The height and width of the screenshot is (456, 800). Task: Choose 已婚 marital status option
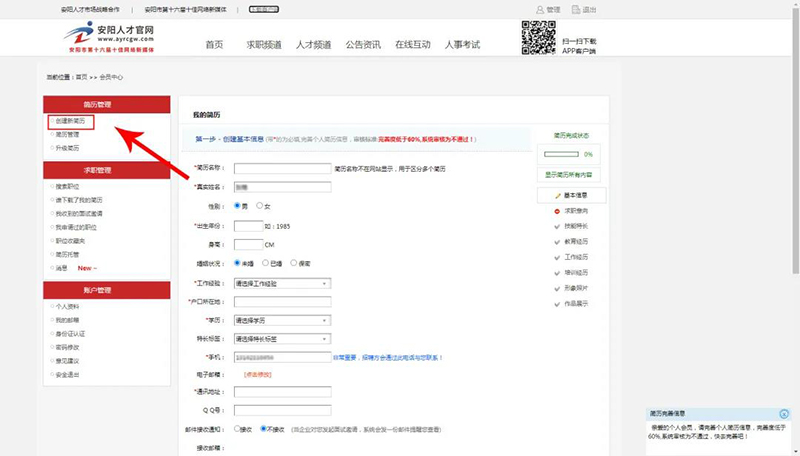(x=265, y=263)
